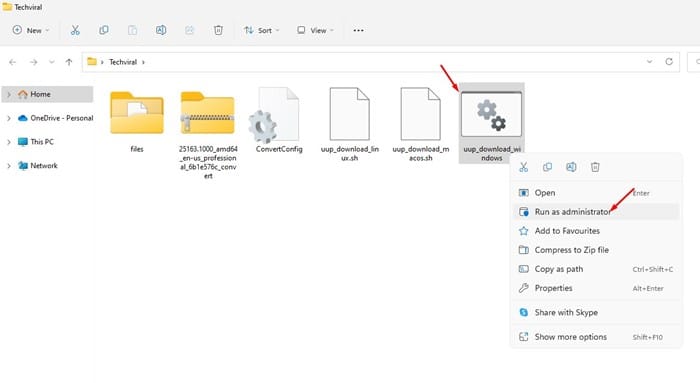
Task: Click the breadcrumb chevron after Techviral
Action: (x=143, y=62)
